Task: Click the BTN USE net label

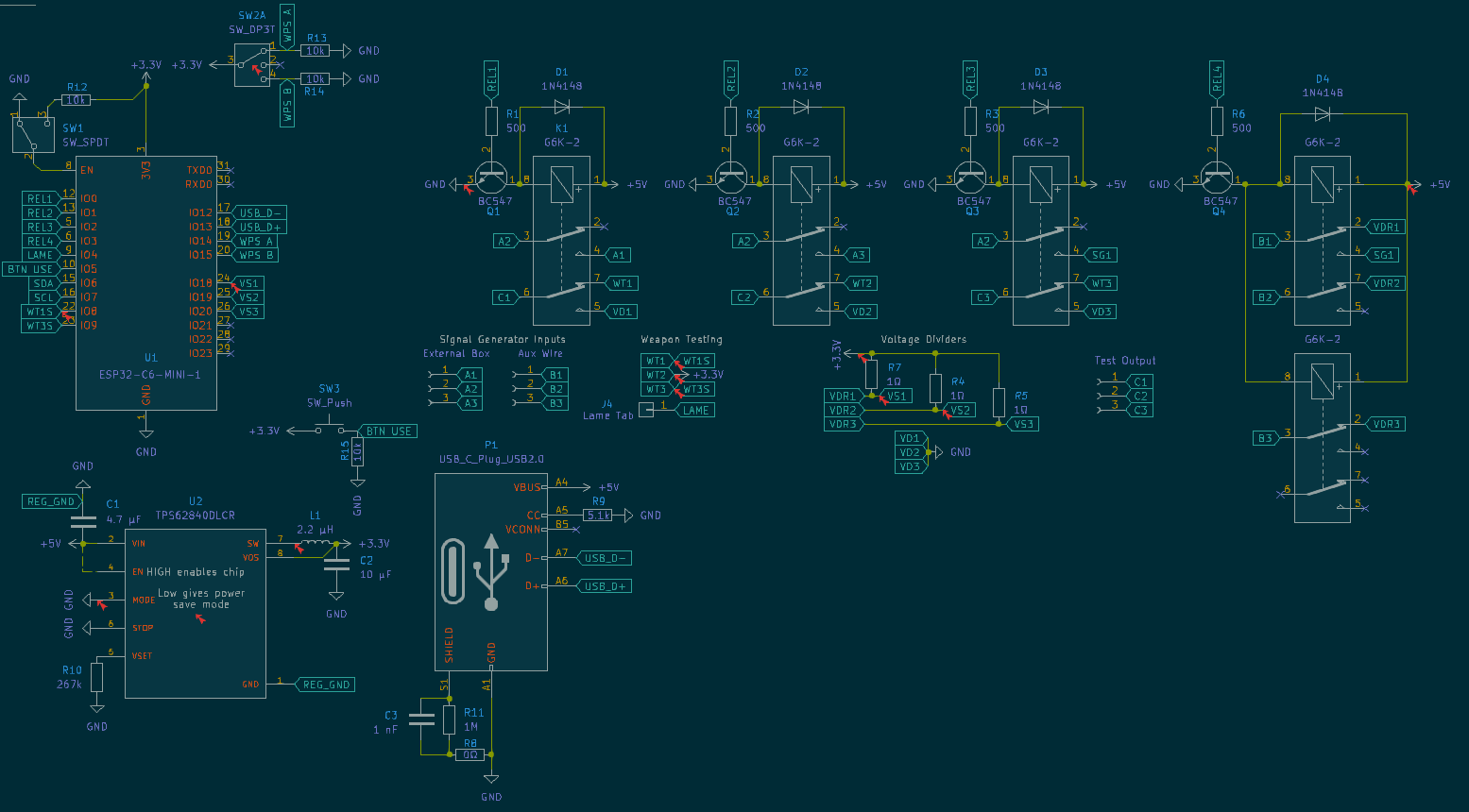Action: point(388,431)
